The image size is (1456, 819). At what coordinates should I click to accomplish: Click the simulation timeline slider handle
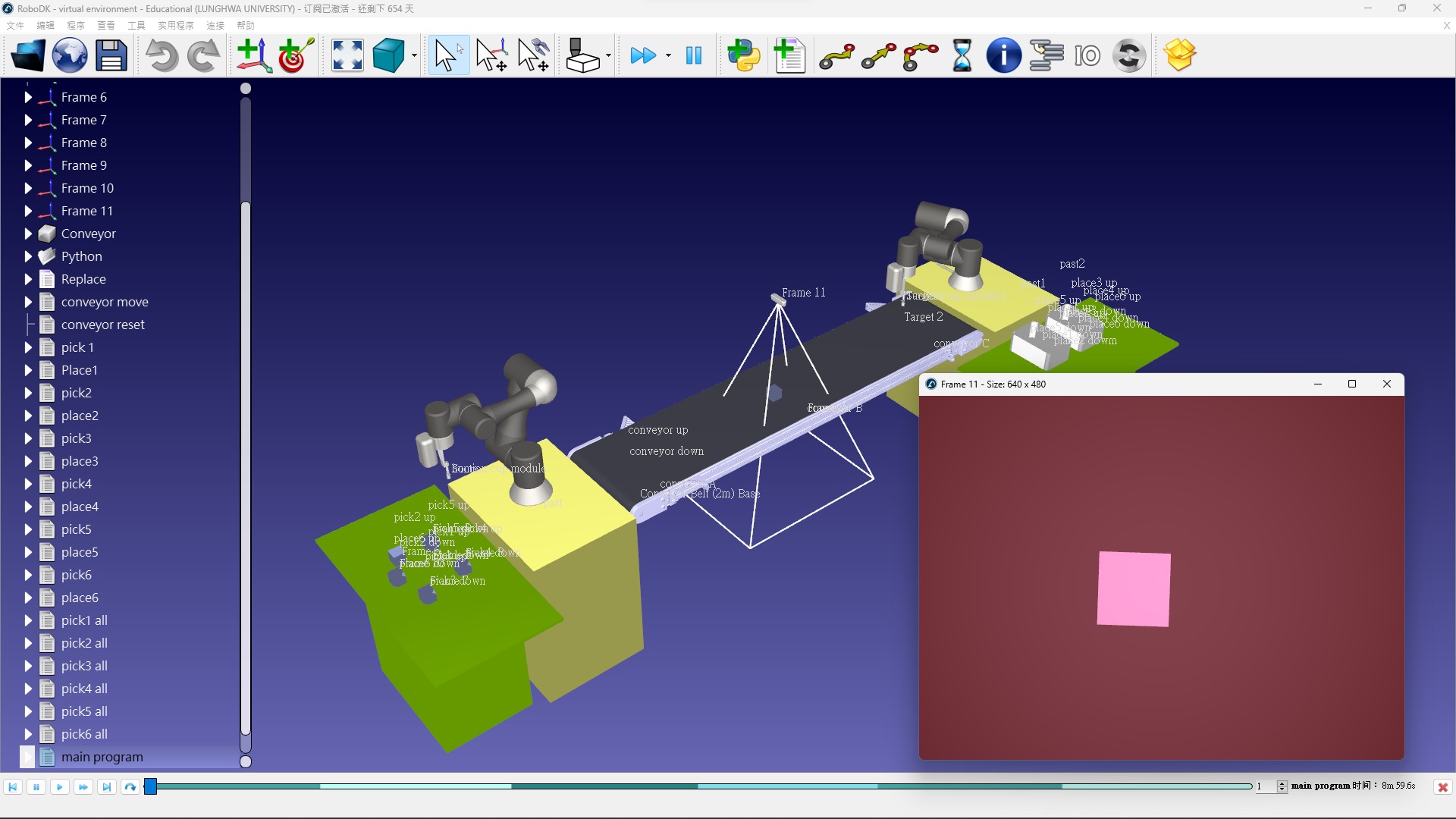pos(151,786)
